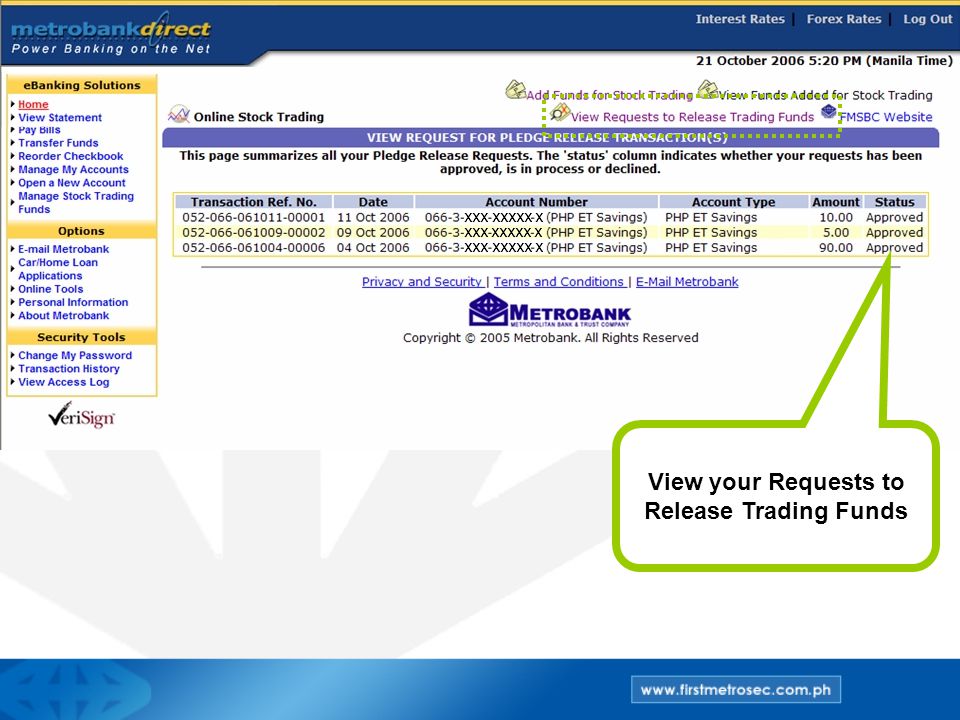Click the amount 5.00
Image resolution: width=960 pixels, height=720 pixels.
point(836,233)
